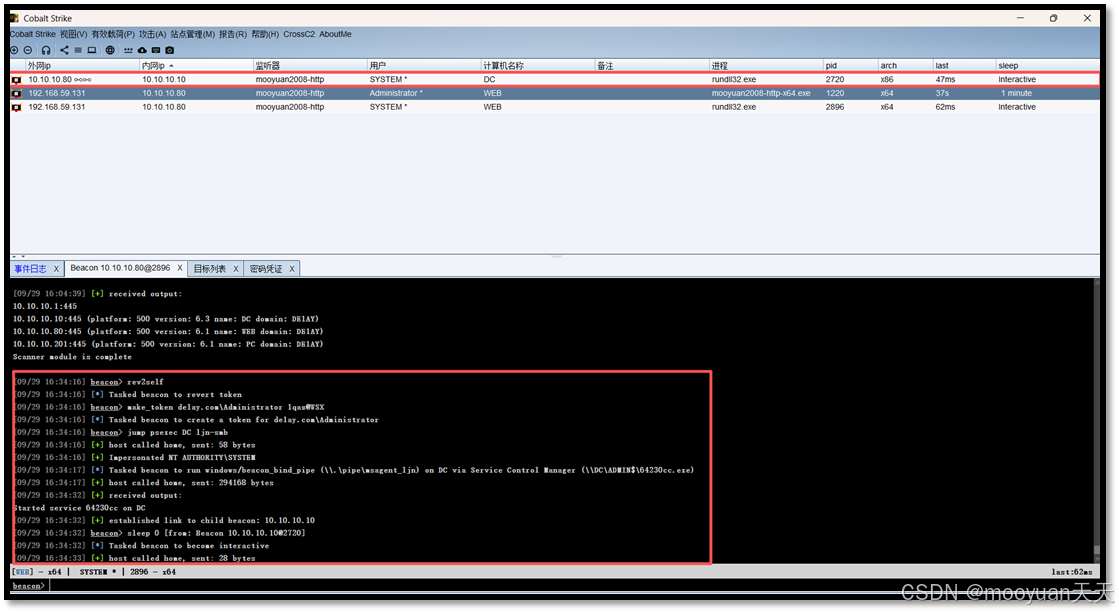Sort by the 备注 column header
The image size is (1119, 613).
tap(652, 66)
